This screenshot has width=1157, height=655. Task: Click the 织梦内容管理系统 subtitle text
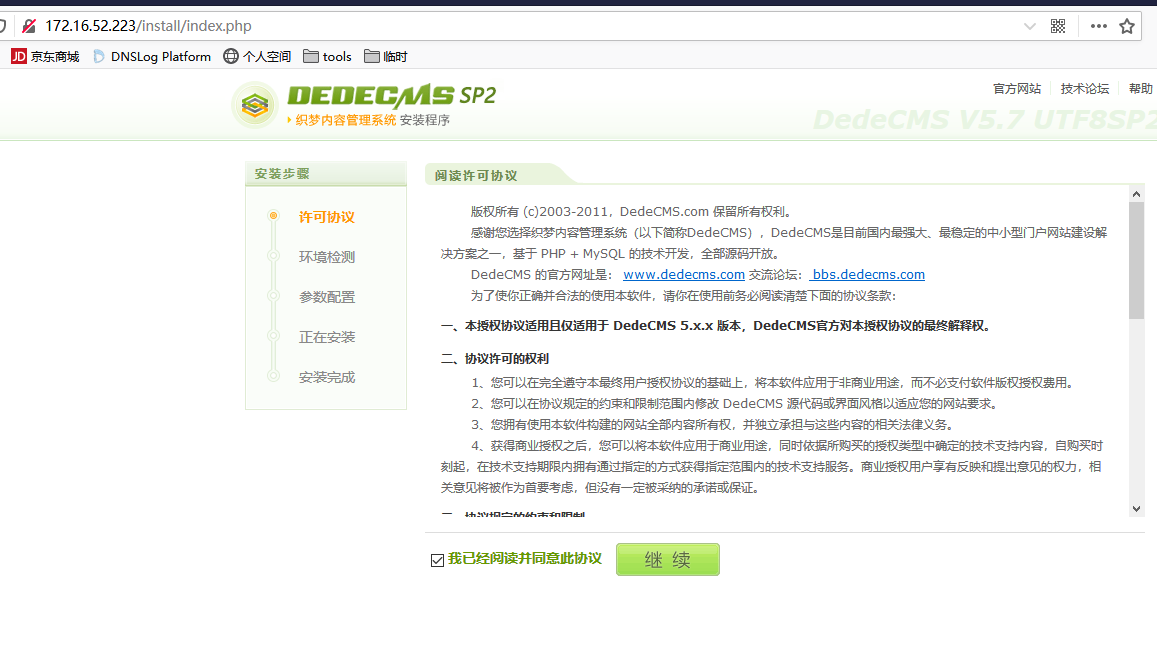pos(345,119)
